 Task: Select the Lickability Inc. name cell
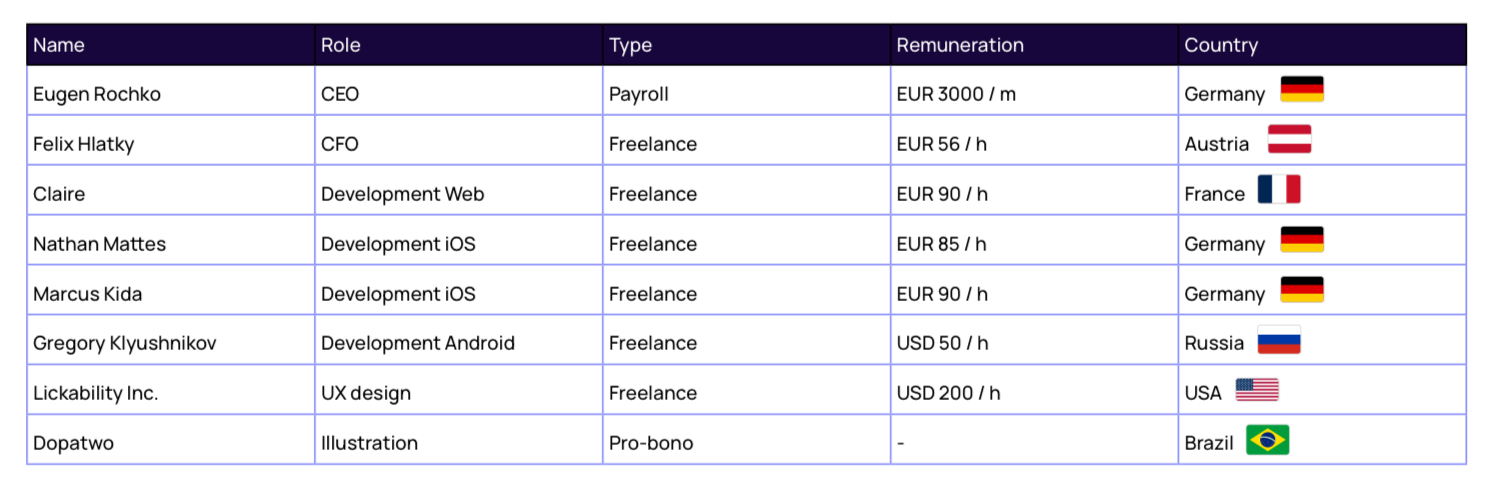(x=96, y=393)
